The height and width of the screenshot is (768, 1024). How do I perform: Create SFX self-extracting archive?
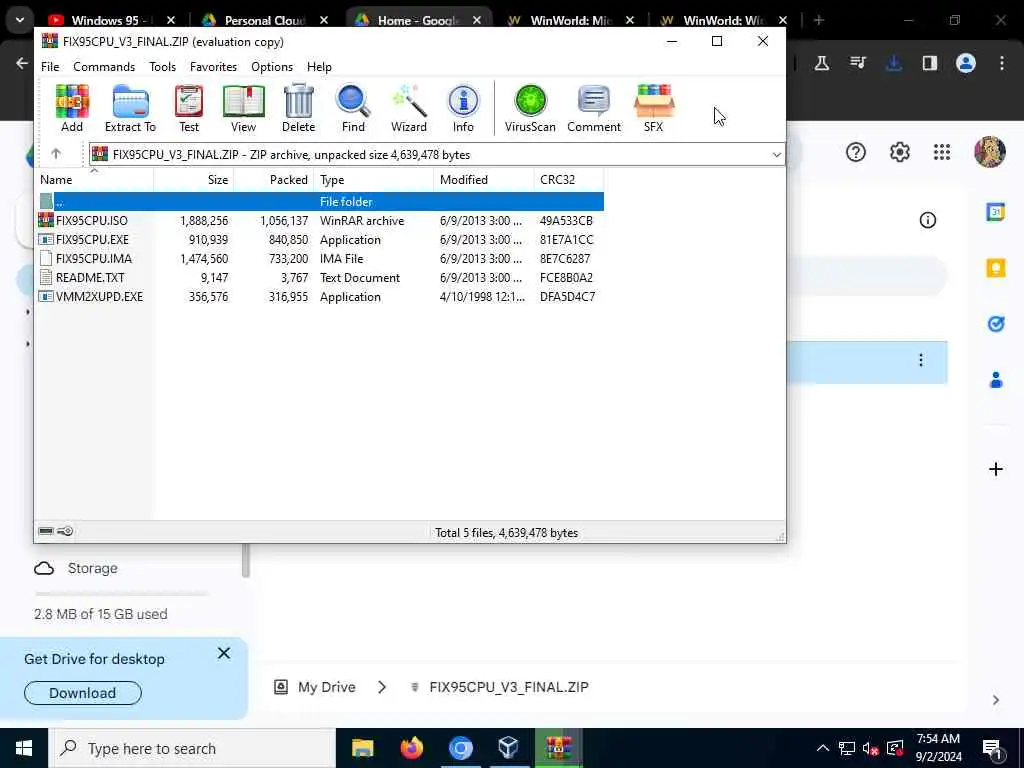pyautogui.click(x=654, y=108)
